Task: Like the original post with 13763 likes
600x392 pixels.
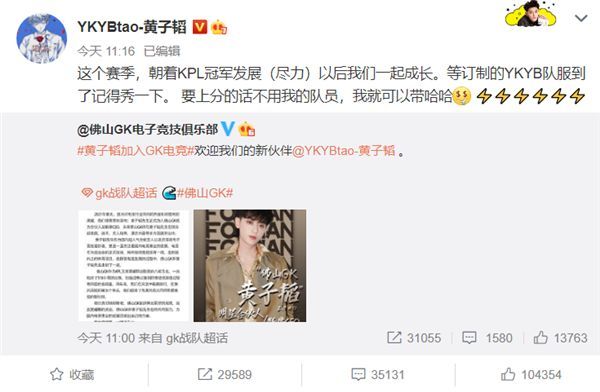Action: tap(560, 338)
